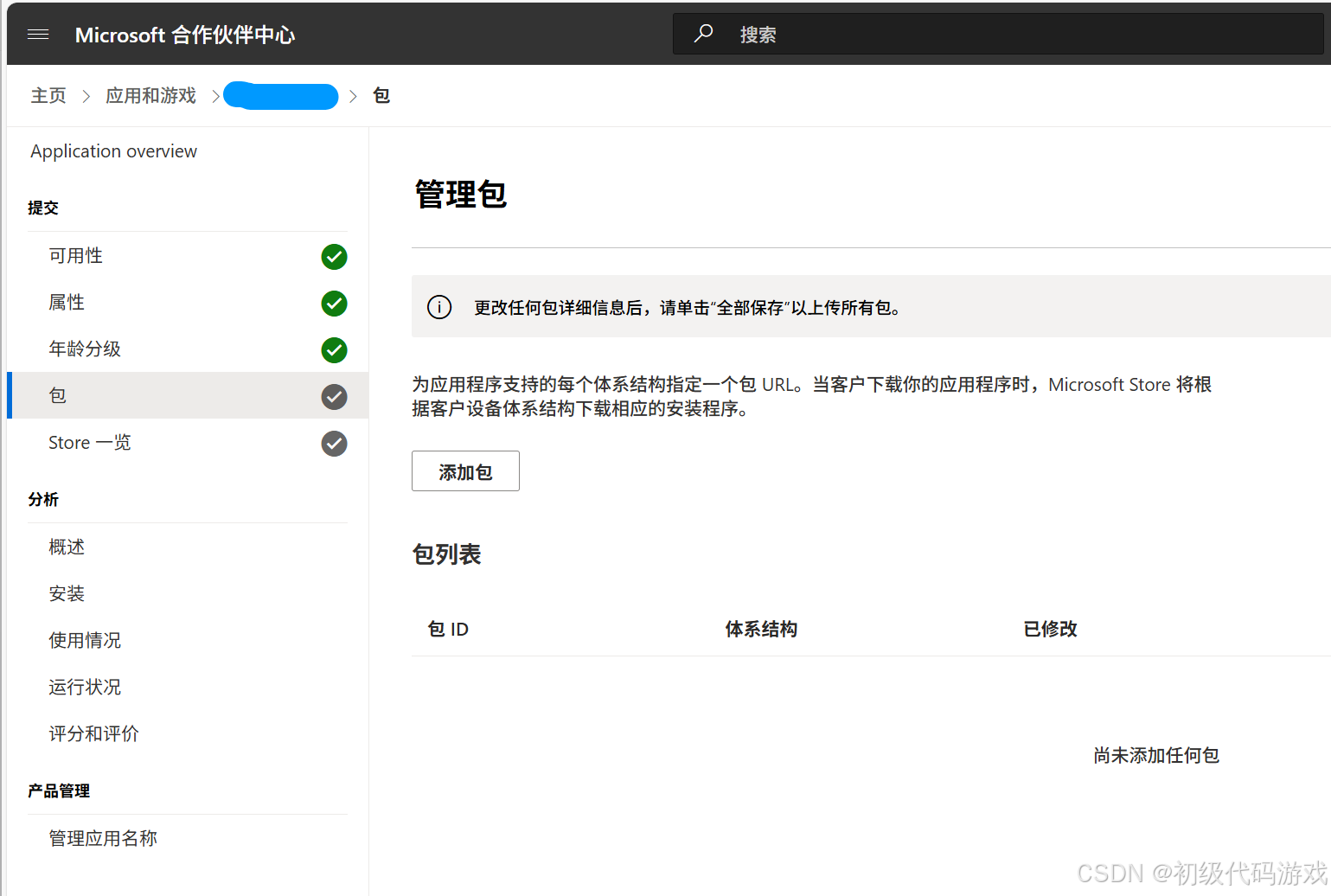Image resolution: width=1331 pixels, height=896 pixels.
Task: Focus the 搜索 search field
Action: 998,35
